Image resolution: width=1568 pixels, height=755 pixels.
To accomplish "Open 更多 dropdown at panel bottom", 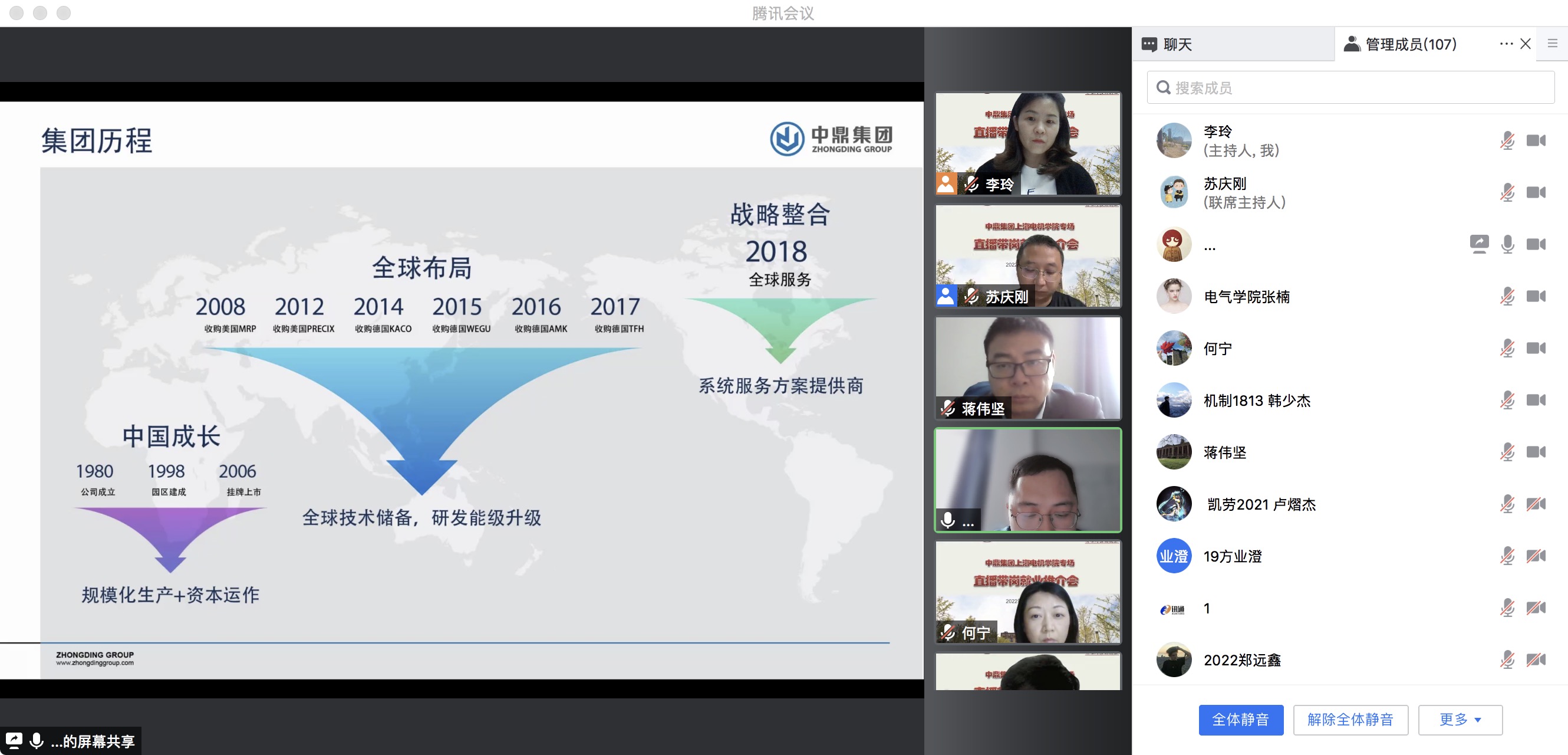I will click(1460, 720).
